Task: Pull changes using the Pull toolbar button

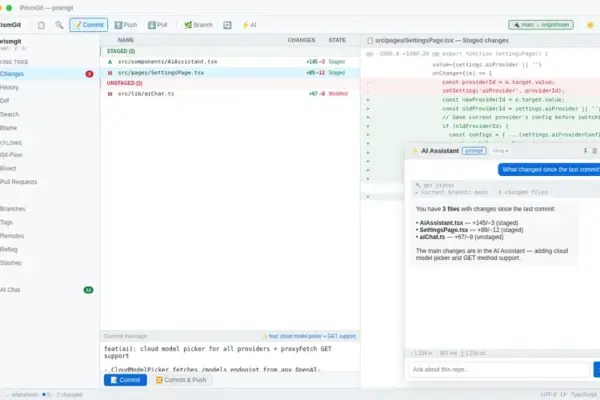Action: pos(158,25)
